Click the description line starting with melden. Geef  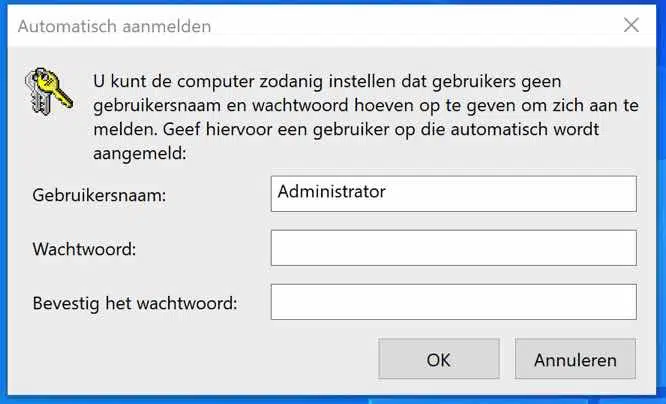tap(346, 129)
